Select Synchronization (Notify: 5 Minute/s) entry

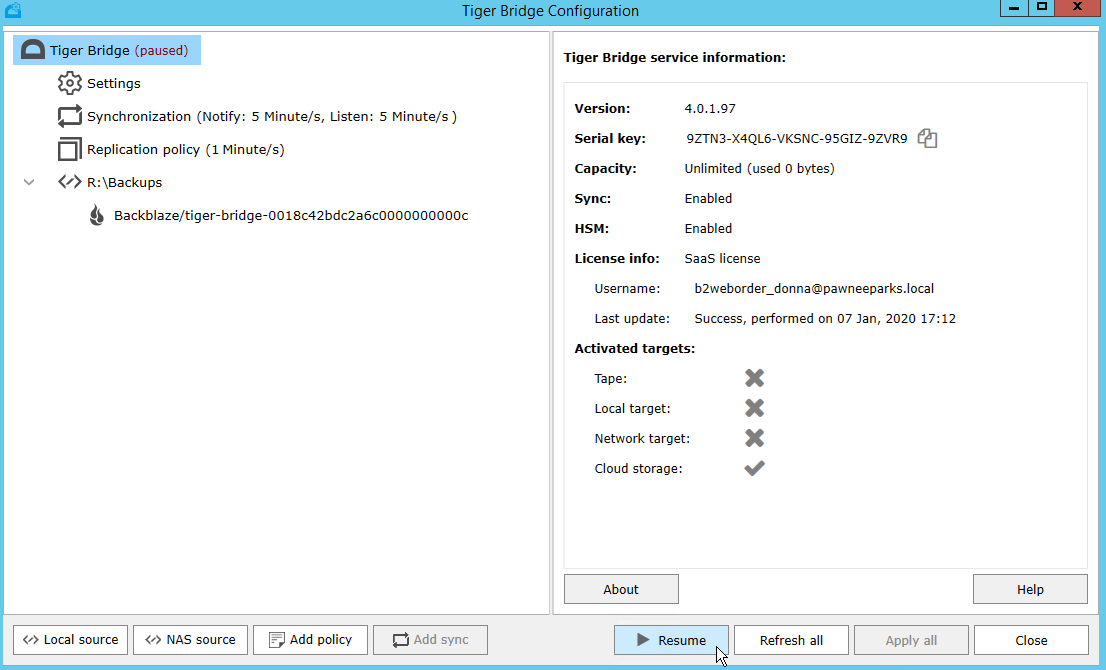[272, 116]
